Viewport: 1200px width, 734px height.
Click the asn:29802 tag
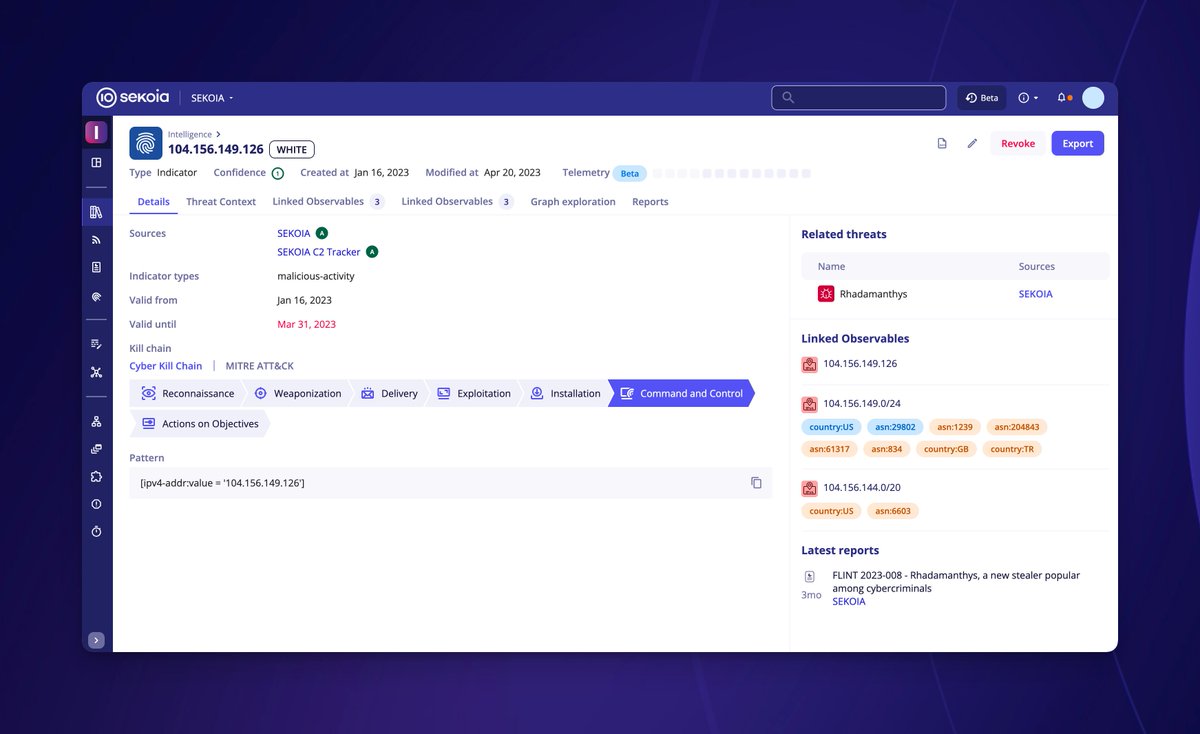pos(895,427)
